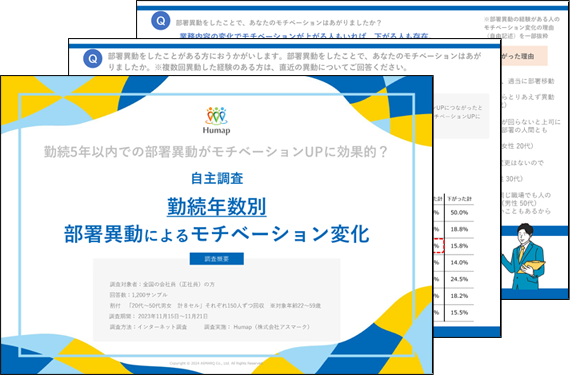This screenshot has width=570, height=375.
Task: Click the Humap logo on cover slide
Action: click(217, 121)
